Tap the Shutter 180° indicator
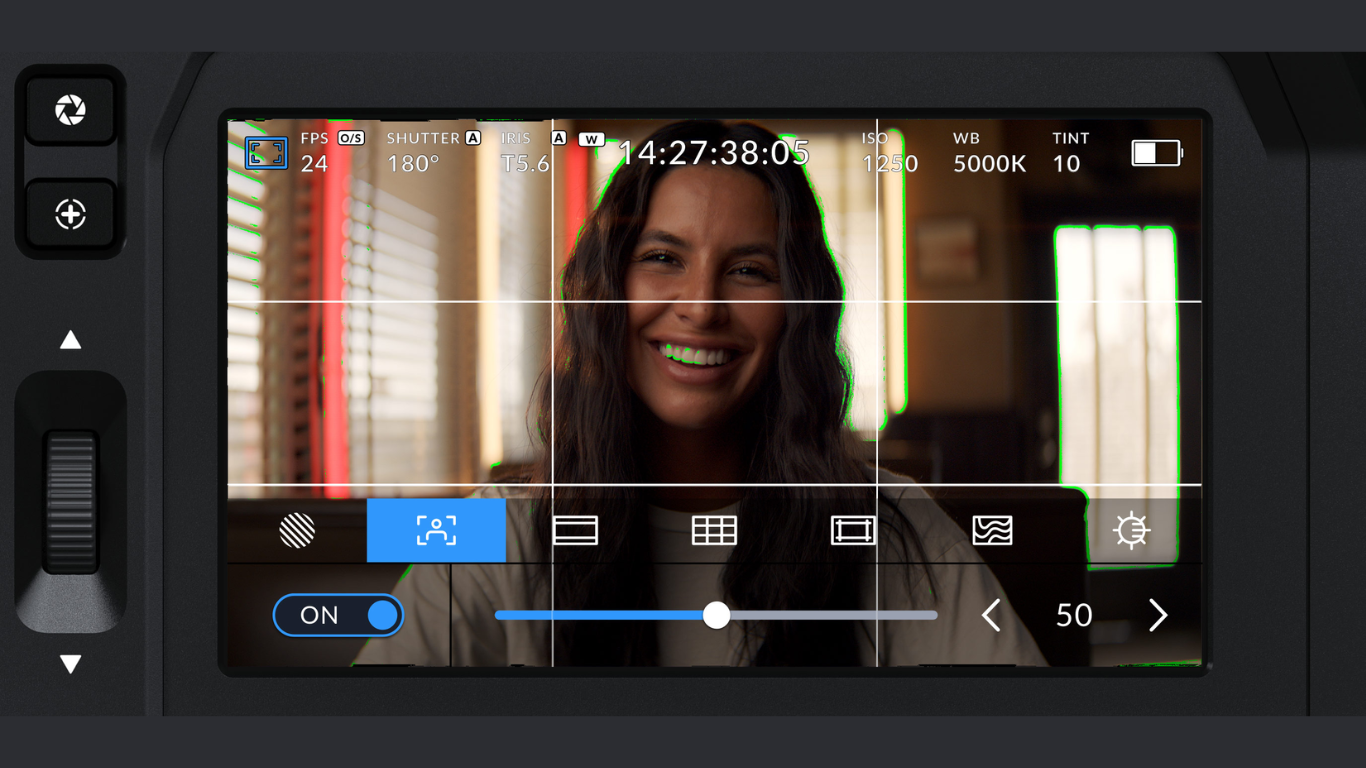Viewport: 1366px width, 768px height. point(433,153)
